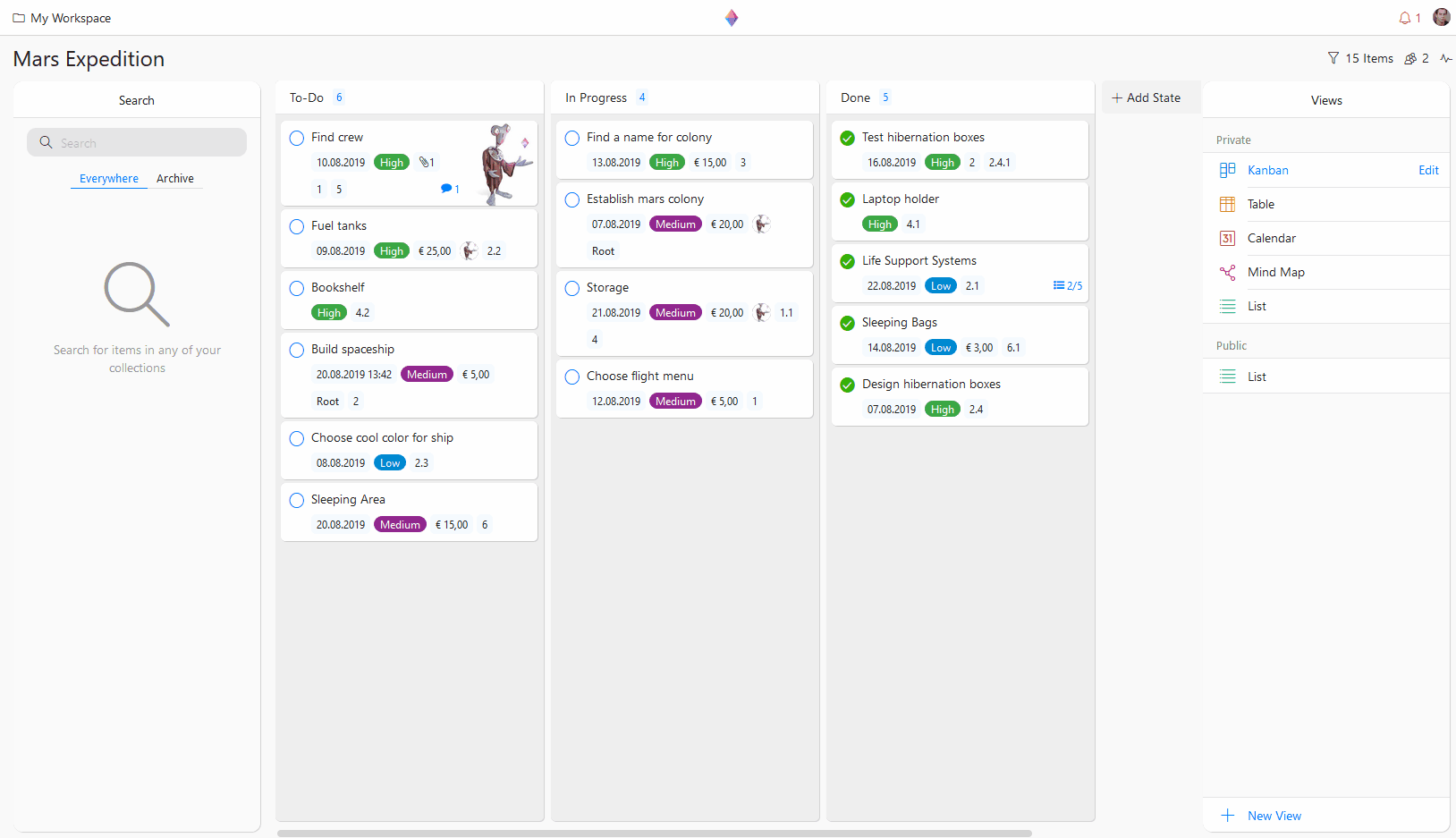Click the Kanban view icon
Screen dimensions: 1456x838
point(1226,170)
